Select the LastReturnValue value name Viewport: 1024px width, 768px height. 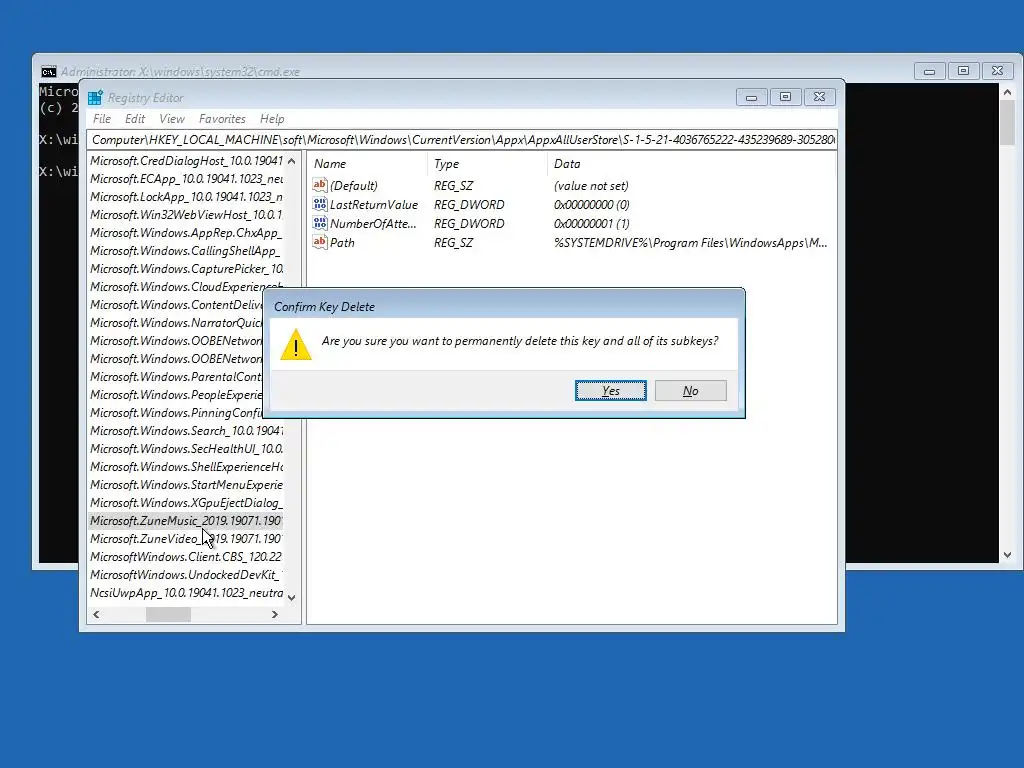coord(374,204)
